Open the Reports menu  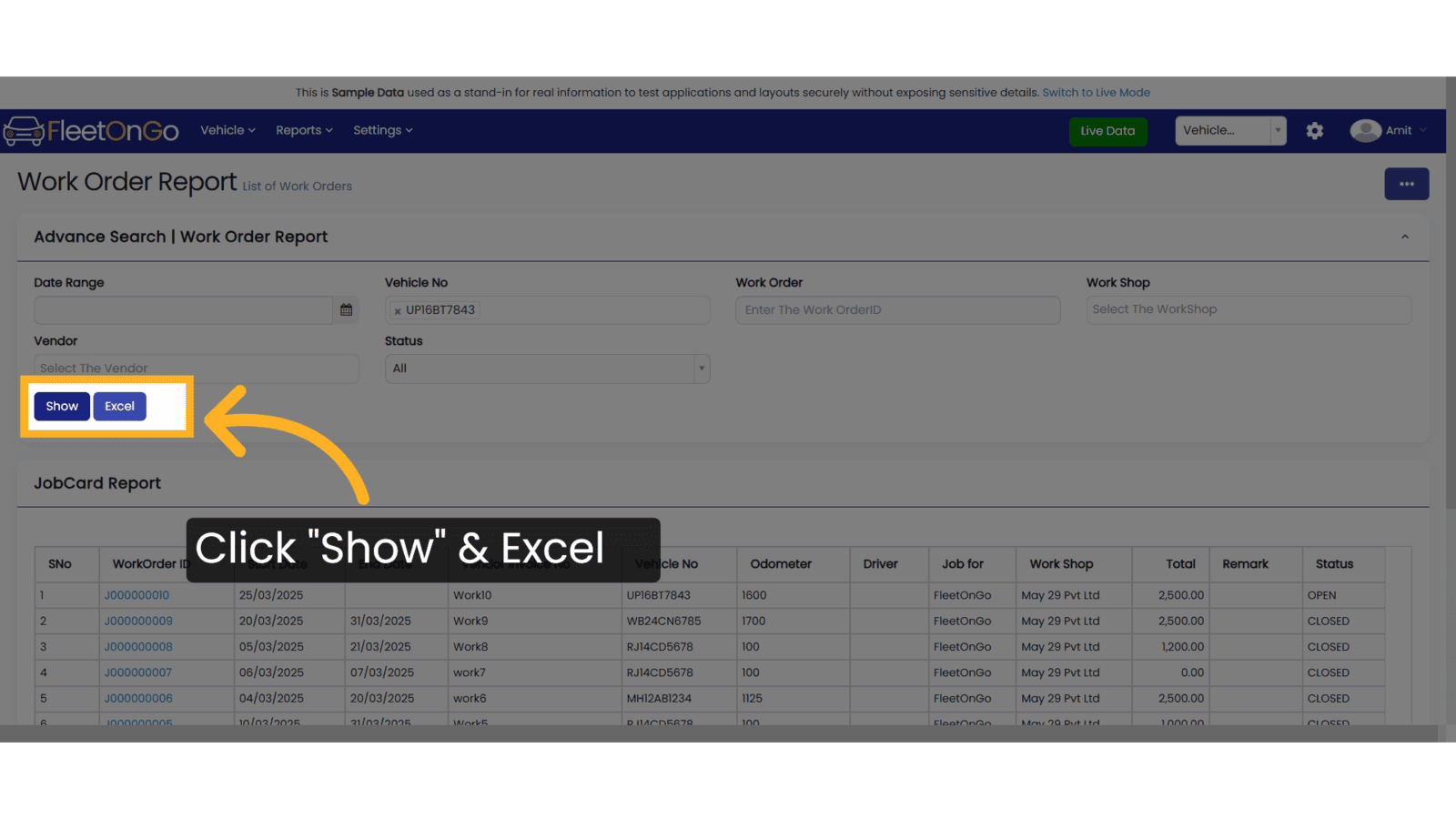tap(304, 130)
